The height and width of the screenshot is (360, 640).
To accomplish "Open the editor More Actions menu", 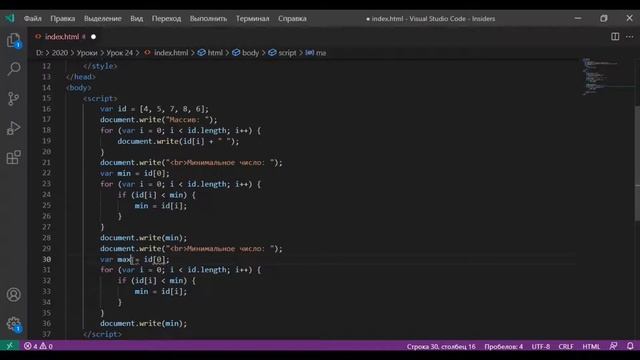I will click(x=630, y=37).
